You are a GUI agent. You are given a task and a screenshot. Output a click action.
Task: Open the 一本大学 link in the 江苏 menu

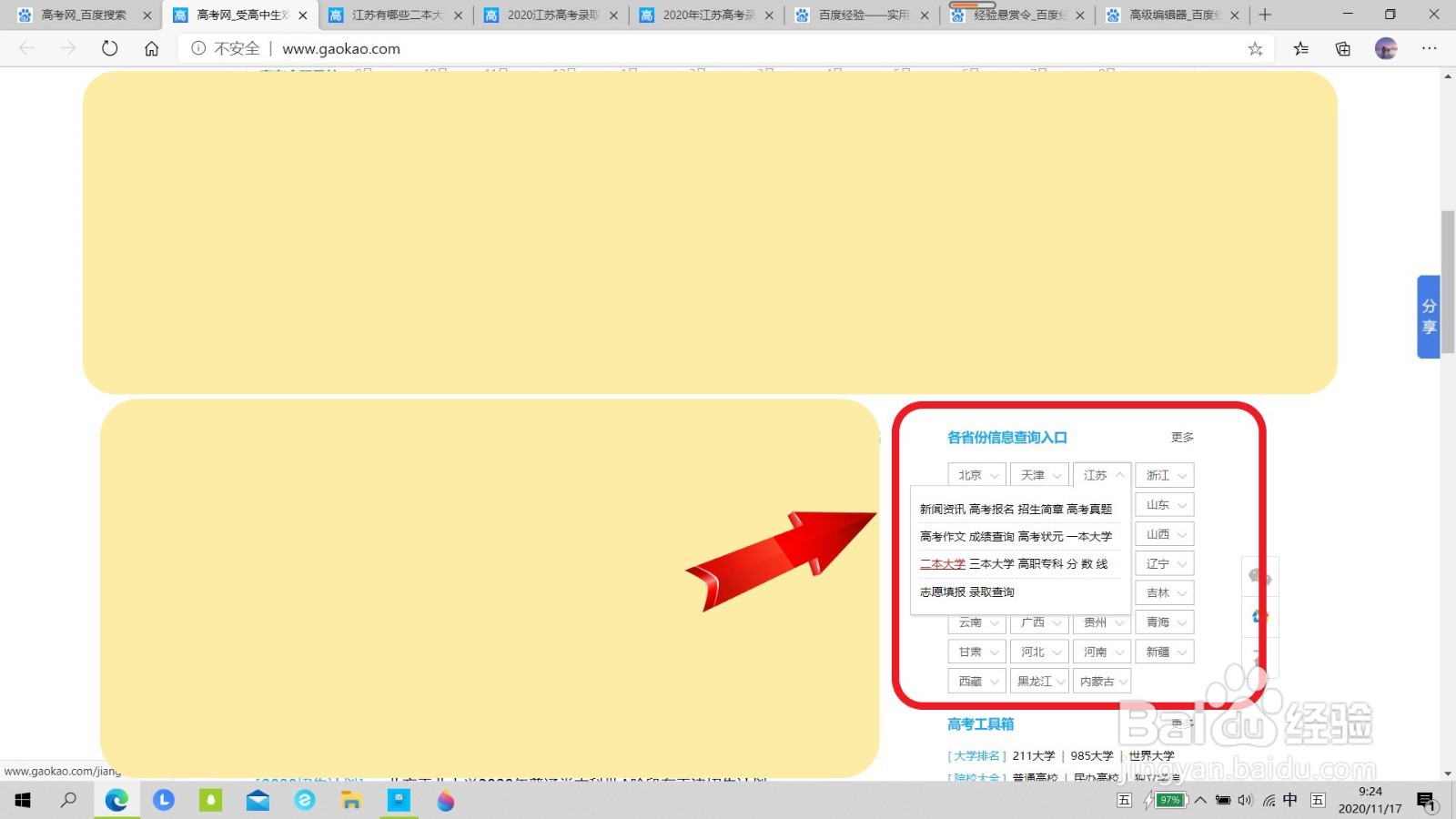click(x=1089, y=537)
